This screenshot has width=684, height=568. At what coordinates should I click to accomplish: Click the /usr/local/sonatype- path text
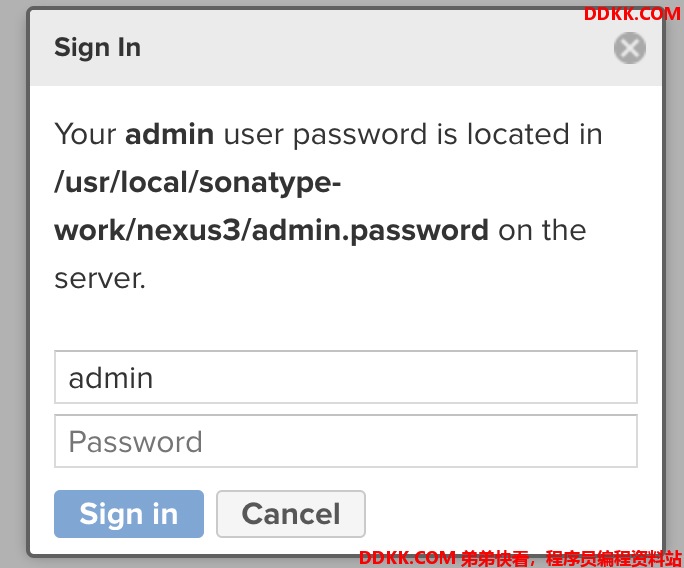[198, 182]
